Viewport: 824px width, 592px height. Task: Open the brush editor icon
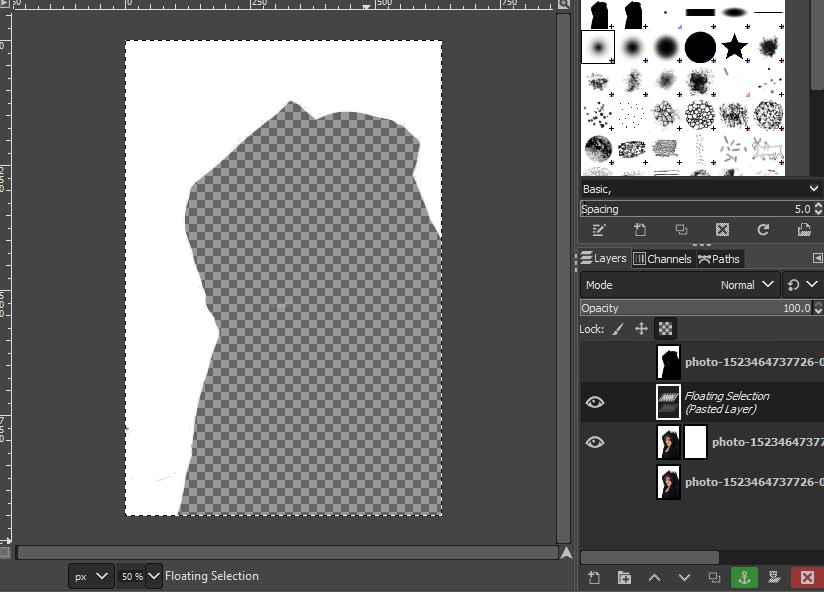[x=598, y=230]
